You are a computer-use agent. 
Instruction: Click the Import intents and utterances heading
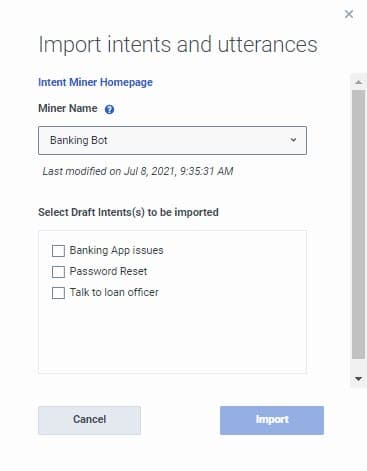pos(178,45)
